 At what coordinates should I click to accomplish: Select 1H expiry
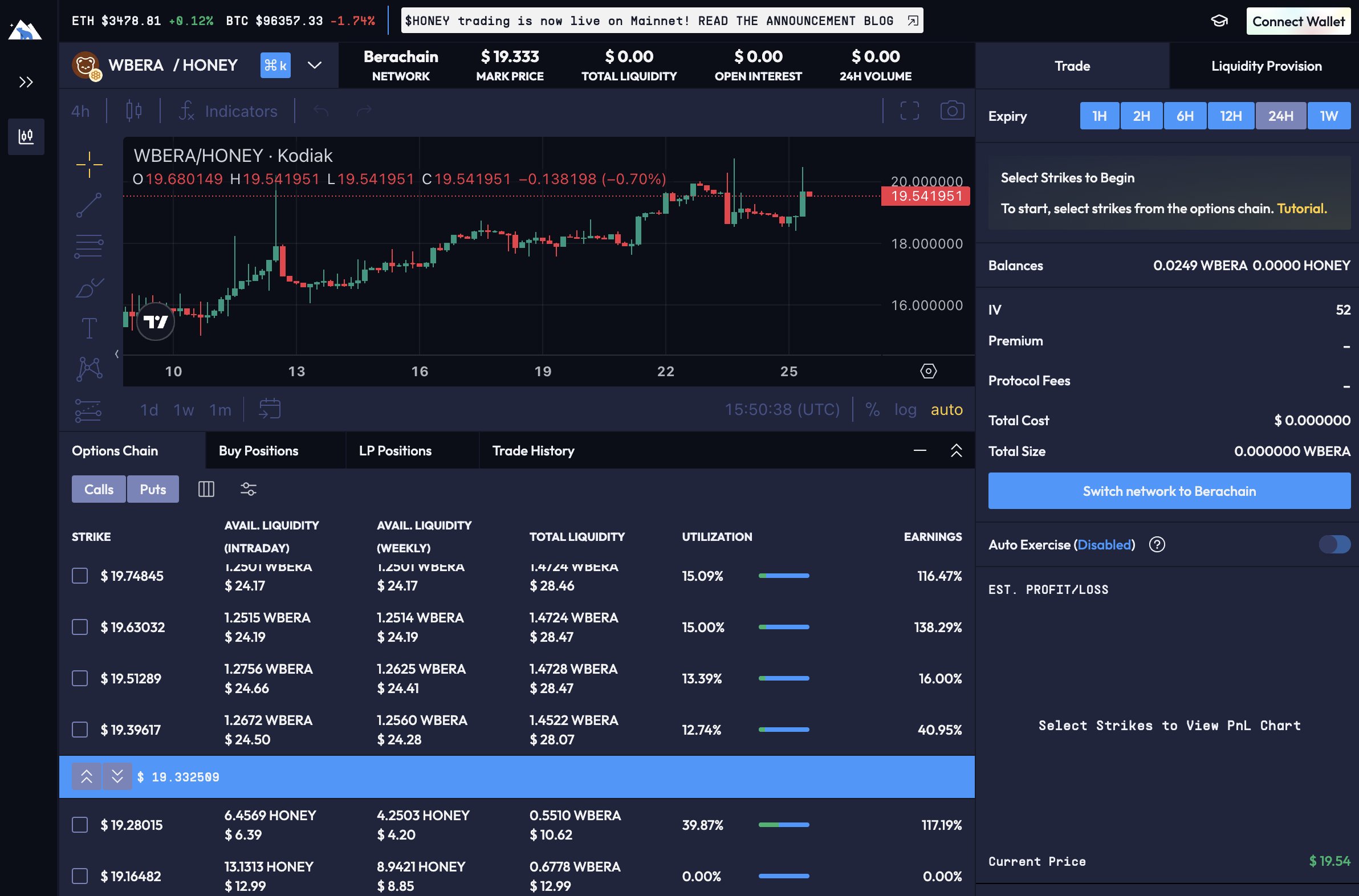coord(1099,116)
